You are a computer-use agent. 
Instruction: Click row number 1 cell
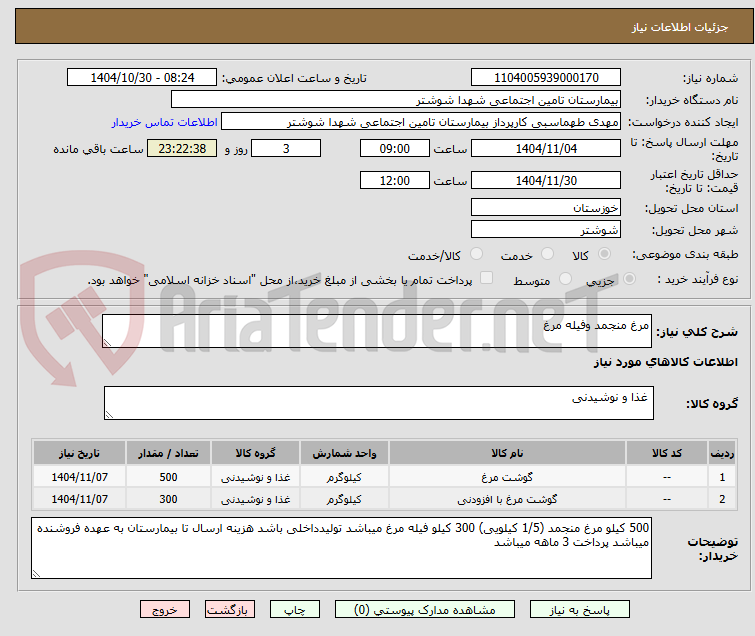click(722, 477)
